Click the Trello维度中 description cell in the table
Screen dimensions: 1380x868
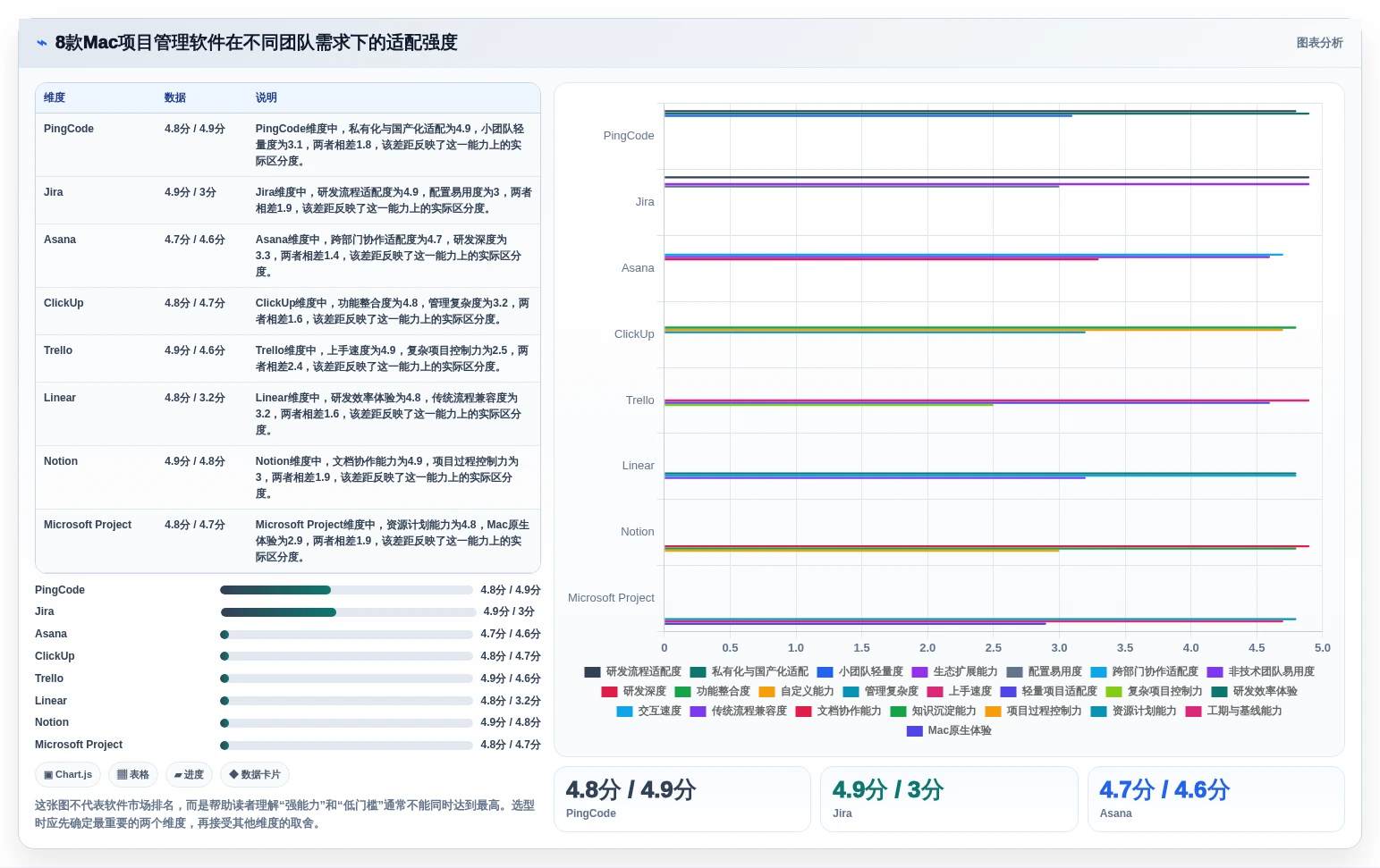[x=393, y=358]
